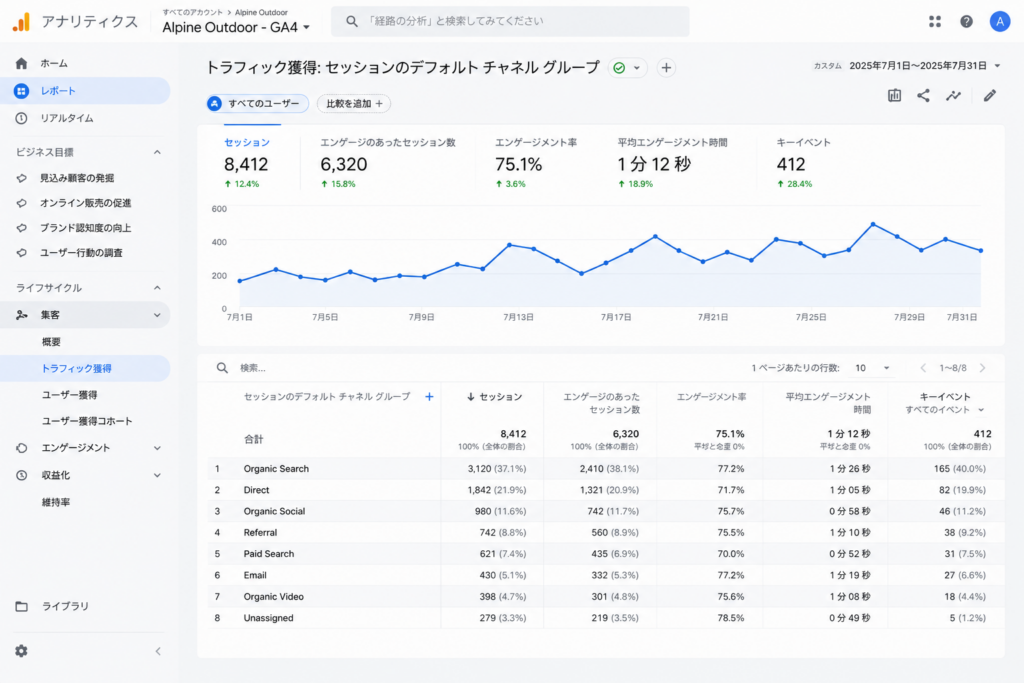Click into the top search bar
Image resolution: width=1024 pixels, height=683 pixels.
coord(510,22)
